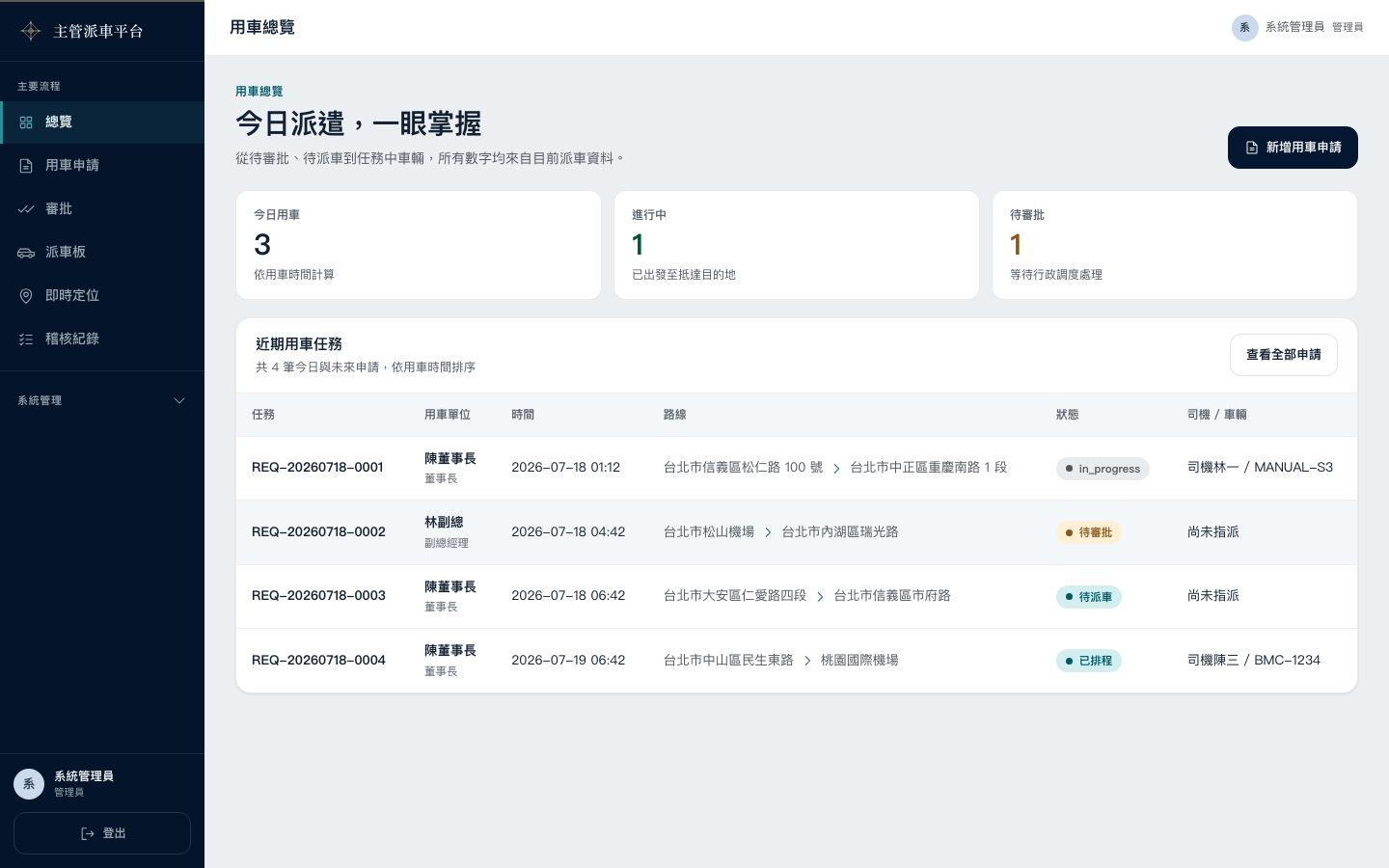This screenshot has height=868, width=1389.
Task: Click the 稽核紀錄 checklist icon
Action: [x=26, y=339]
